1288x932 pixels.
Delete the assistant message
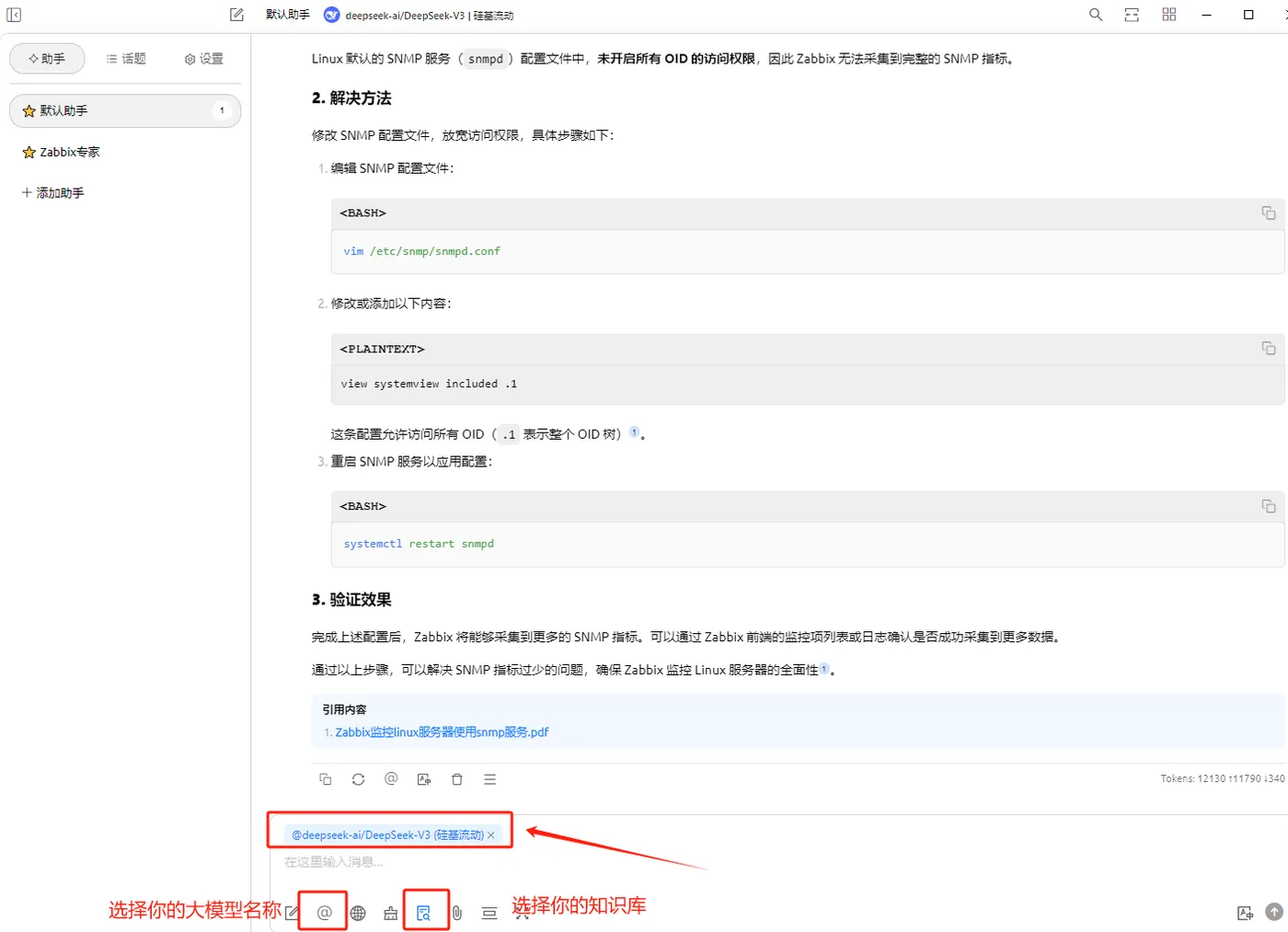coord(457,779)
